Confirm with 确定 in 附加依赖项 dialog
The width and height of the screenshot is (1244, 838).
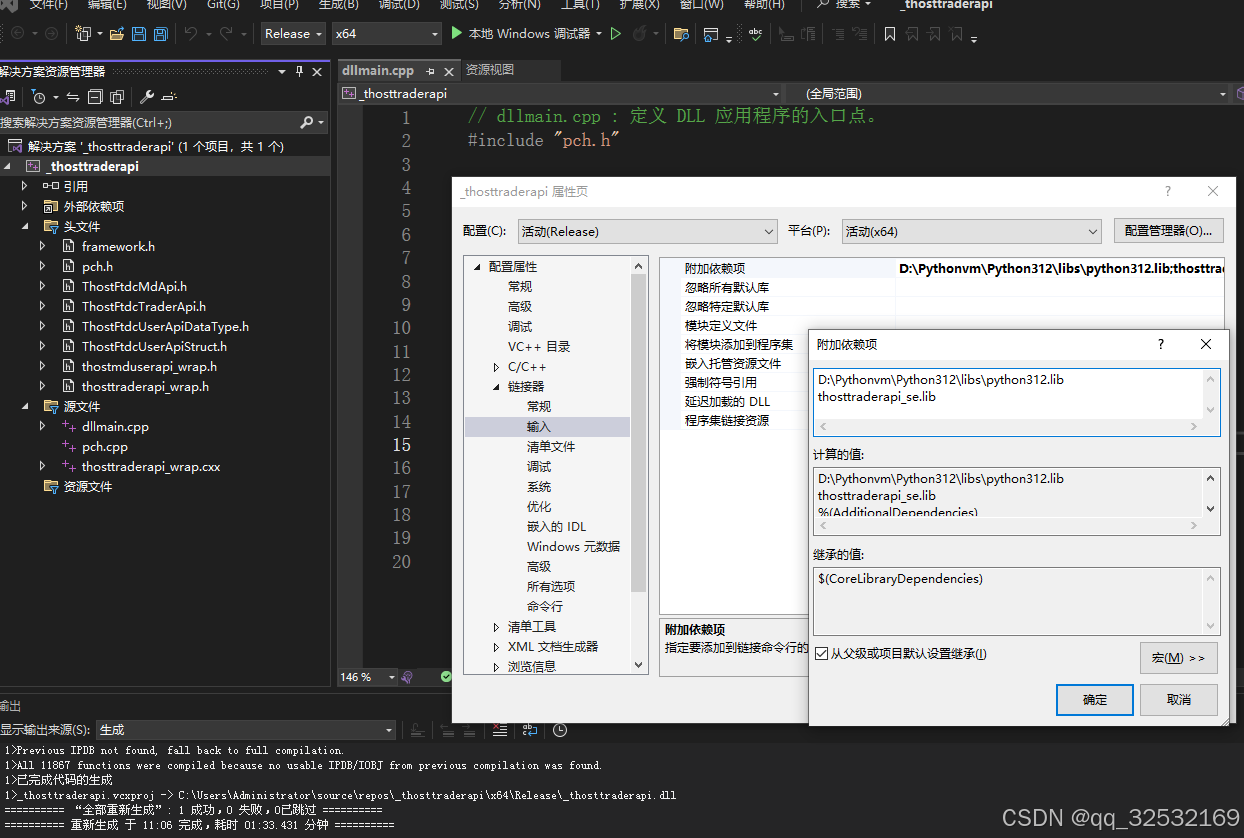point(1094,700)
